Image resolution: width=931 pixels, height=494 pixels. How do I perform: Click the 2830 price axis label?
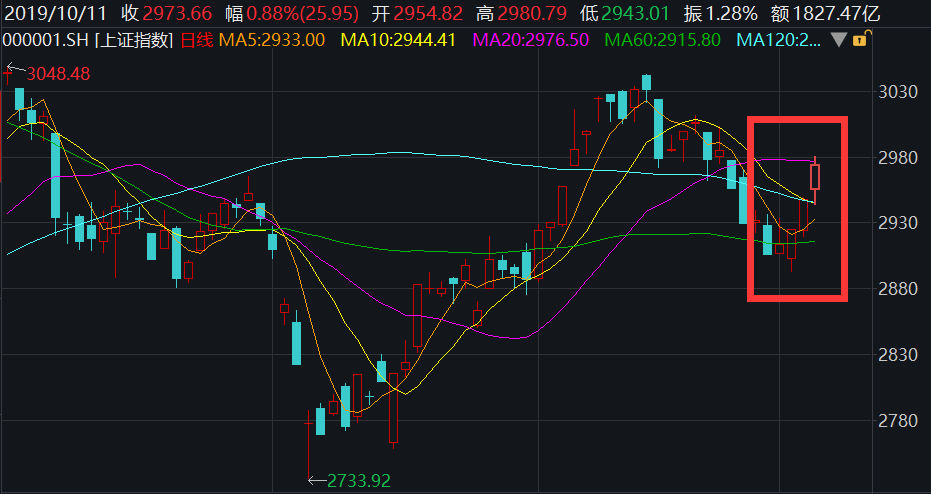click(898, 354)
